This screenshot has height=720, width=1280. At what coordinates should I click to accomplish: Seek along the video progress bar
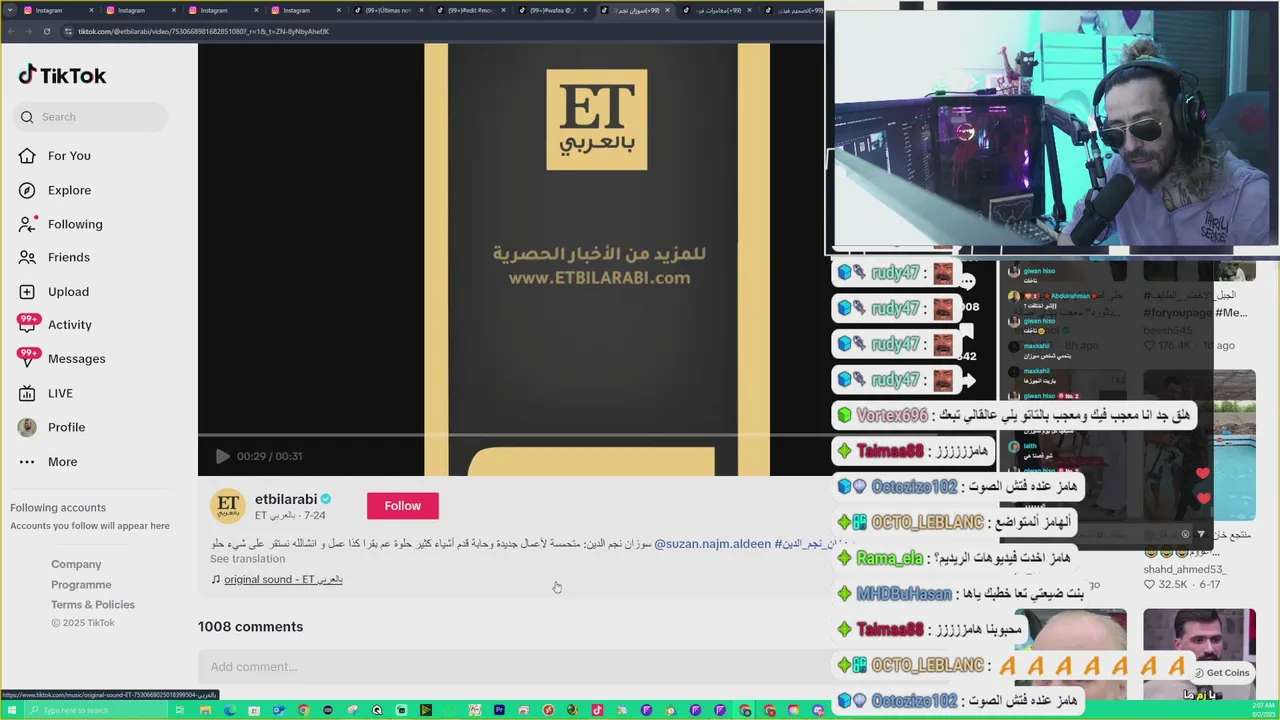pos(511,435)
